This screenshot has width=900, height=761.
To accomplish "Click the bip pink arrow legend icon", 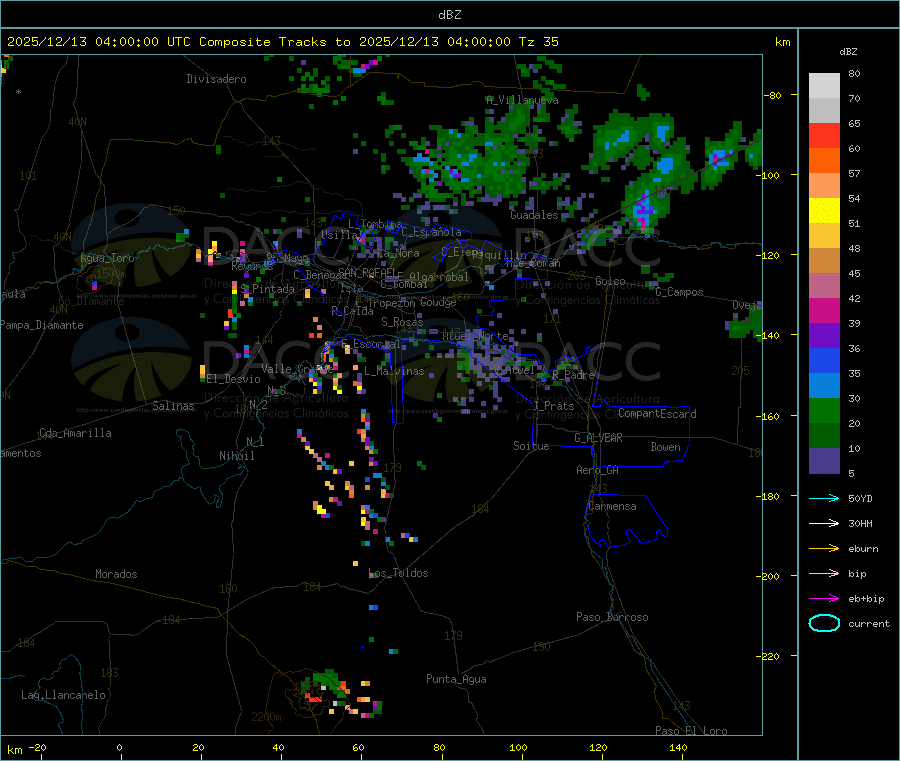I will [824, 573].
